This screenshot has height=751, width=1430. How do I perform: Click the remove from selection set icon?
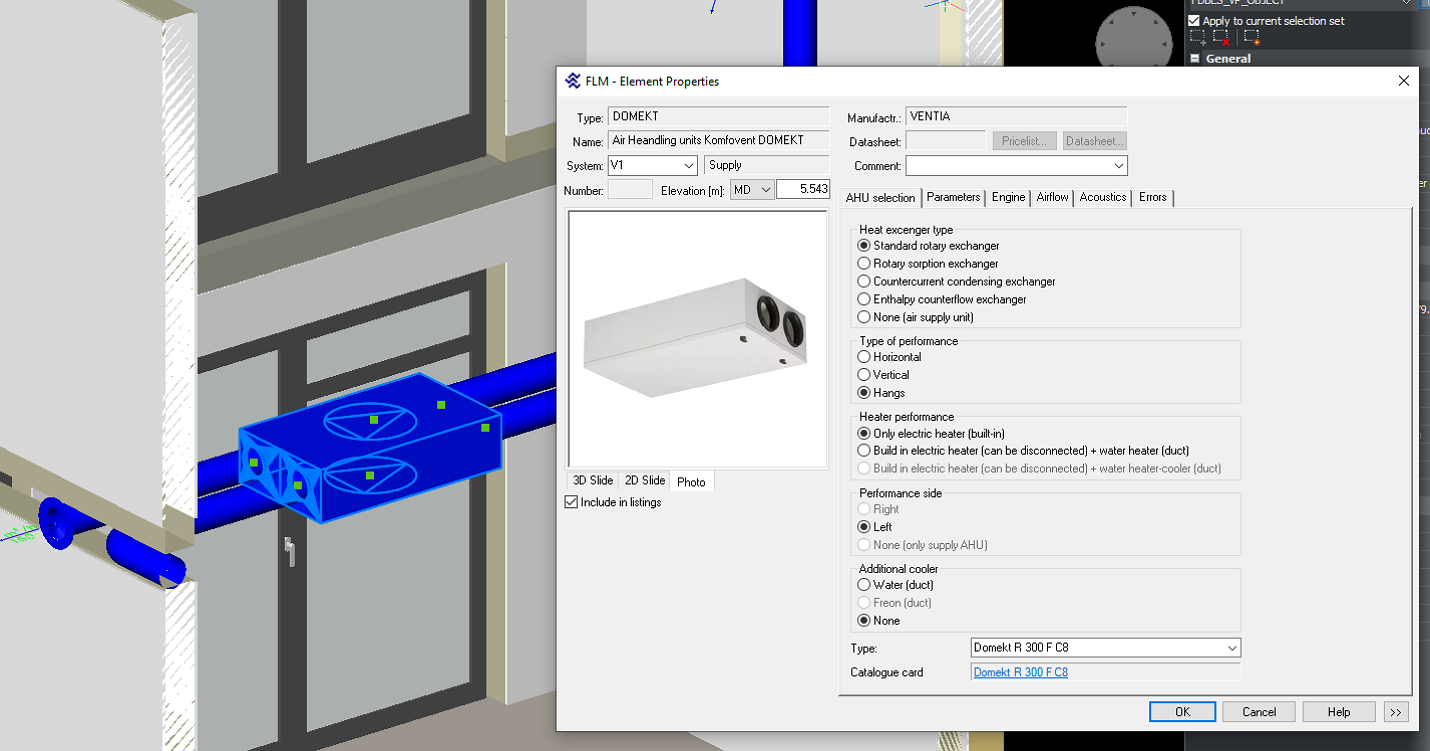(x=1221, y=37)
